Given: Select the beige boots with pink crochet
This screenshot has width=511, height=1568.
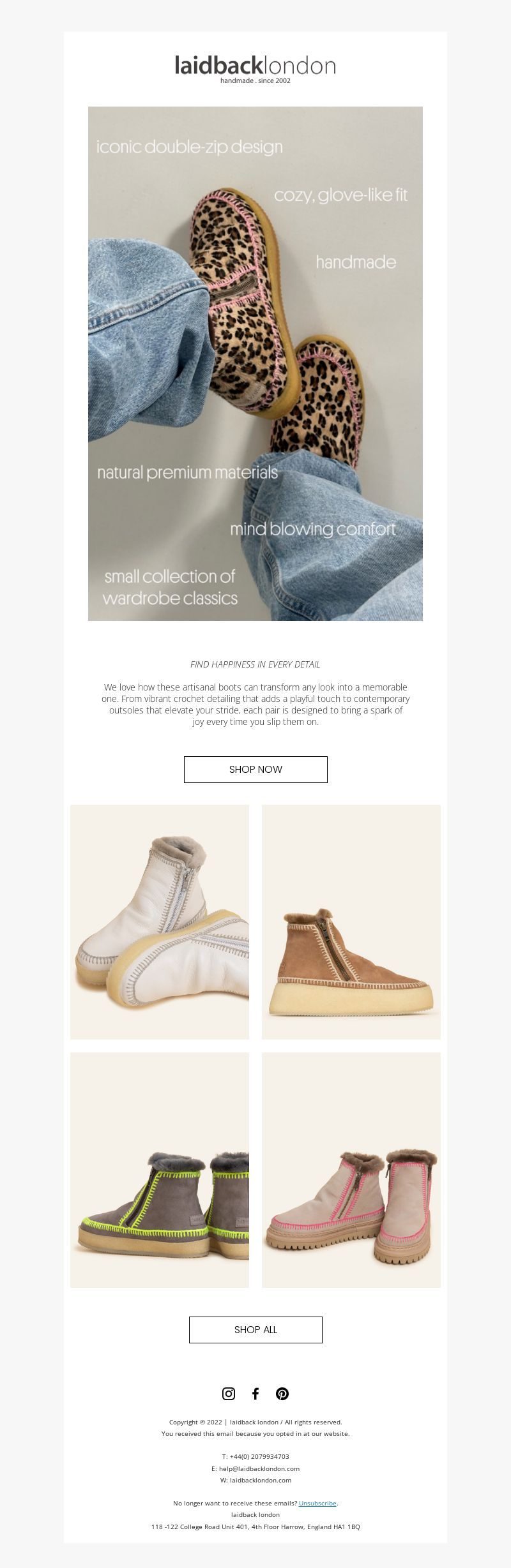Looking at the screenshot, I should 351,1170.
